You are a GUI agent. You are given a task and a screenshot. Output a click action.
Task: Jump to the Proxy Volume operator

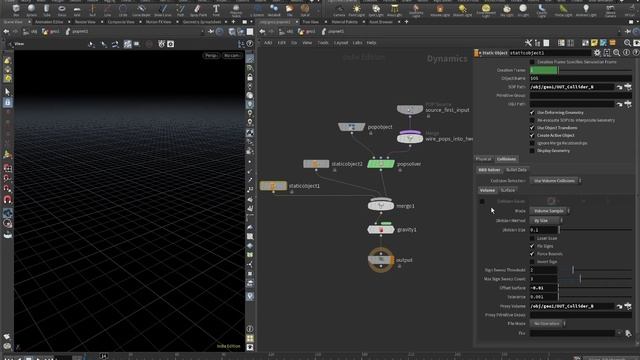coord(620,306)
